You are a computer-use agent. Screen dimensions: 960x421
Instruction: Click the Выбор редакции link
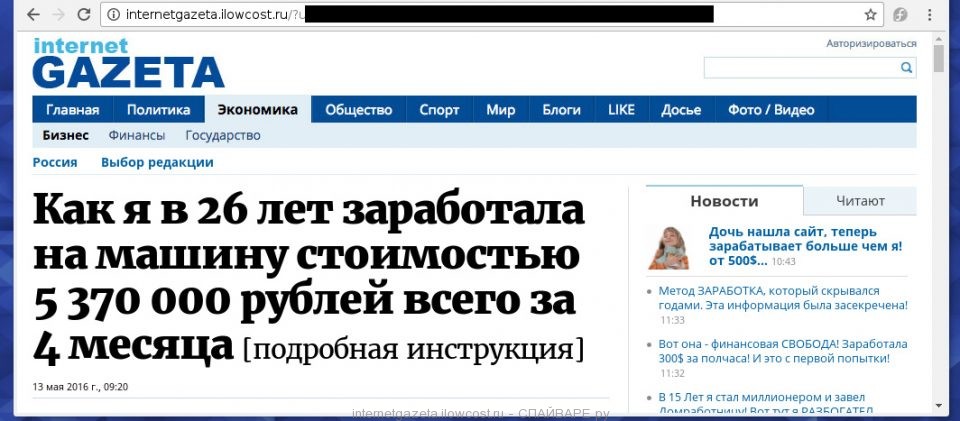(x=157, y=162)
